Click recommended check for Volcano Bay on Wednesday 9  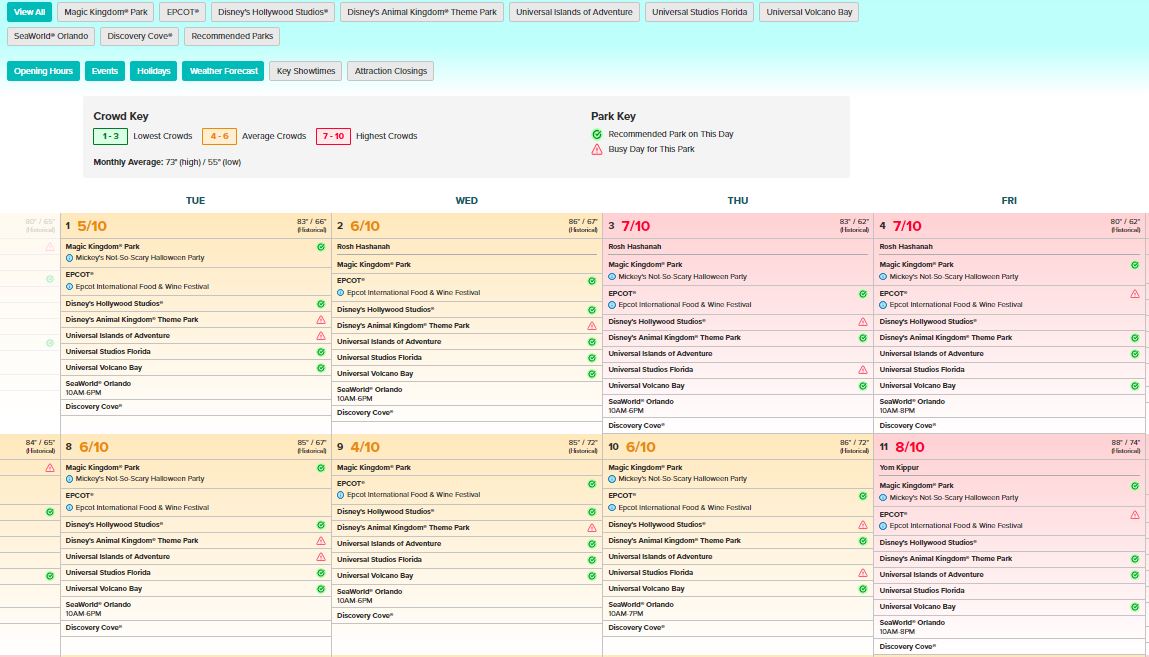point(592,576)
